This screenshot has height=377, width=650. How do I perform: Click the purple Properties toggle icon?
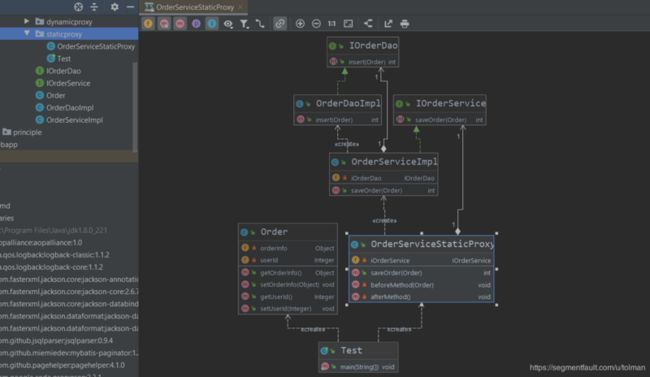(196, 24)
